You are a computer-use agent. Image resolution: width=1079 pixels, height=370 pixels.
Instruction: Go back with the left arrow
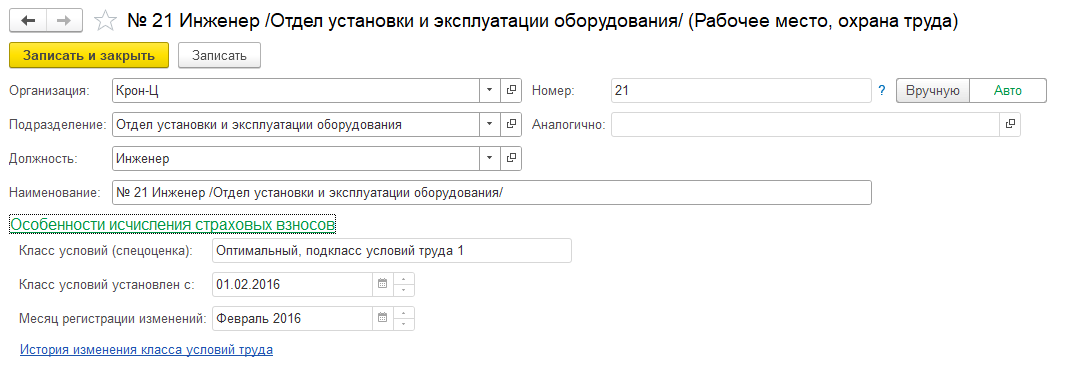(x=28, y=21)
